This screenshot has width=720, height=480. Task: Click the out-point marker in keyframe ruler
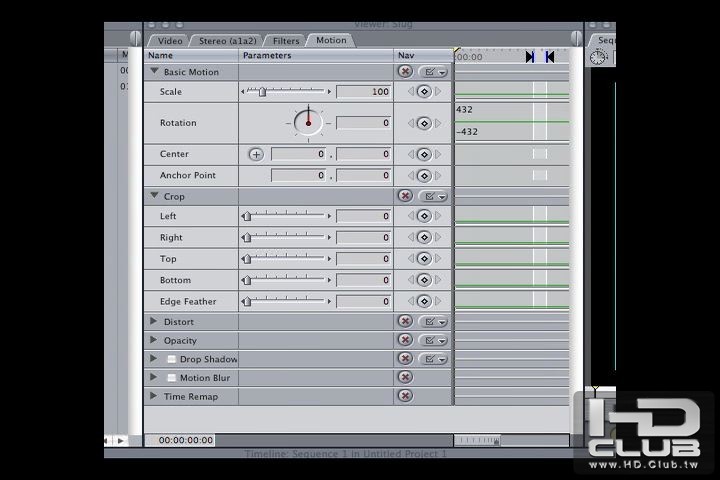tap(550, 57)
